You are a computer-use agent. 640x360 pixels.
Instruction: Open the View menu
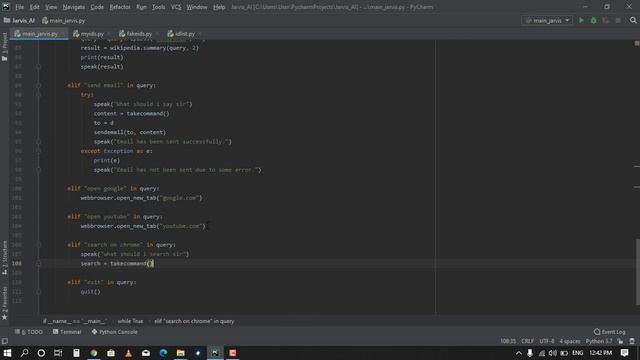[51, 7]
